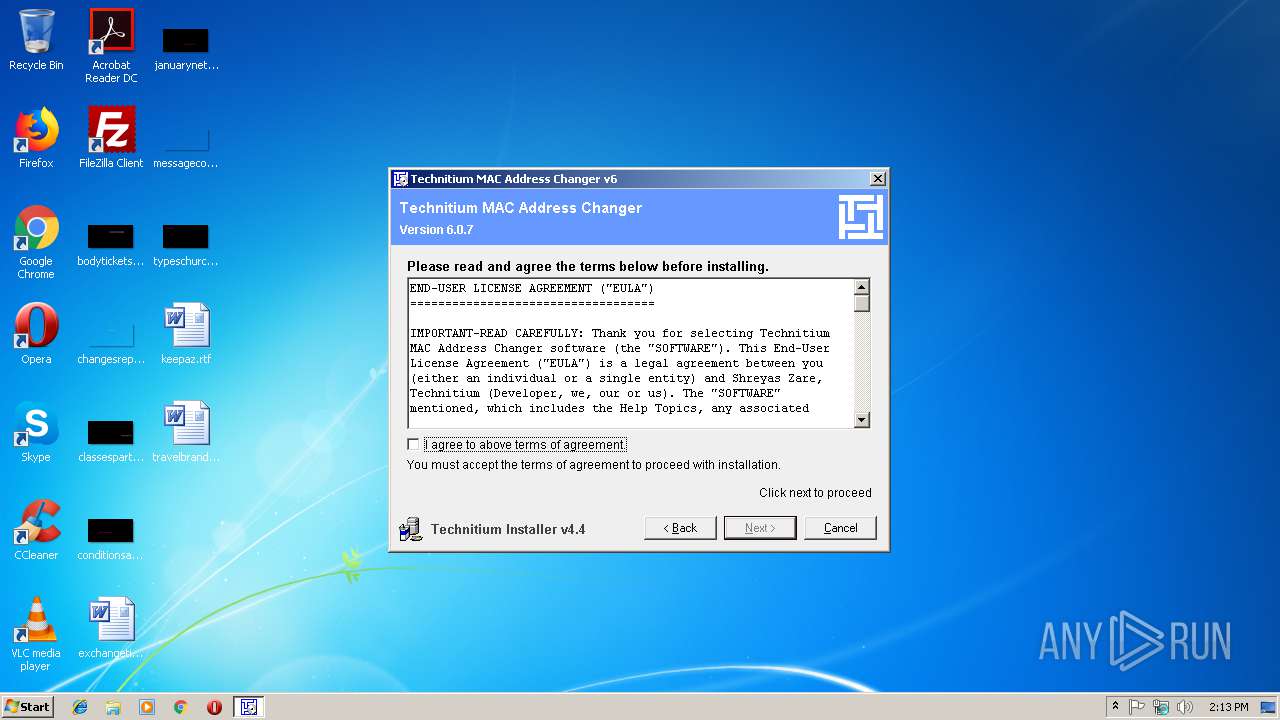The width and height of the screenshot is (1280, 720).
Task: Click the dialog title bar app icon
Action: 401,179
